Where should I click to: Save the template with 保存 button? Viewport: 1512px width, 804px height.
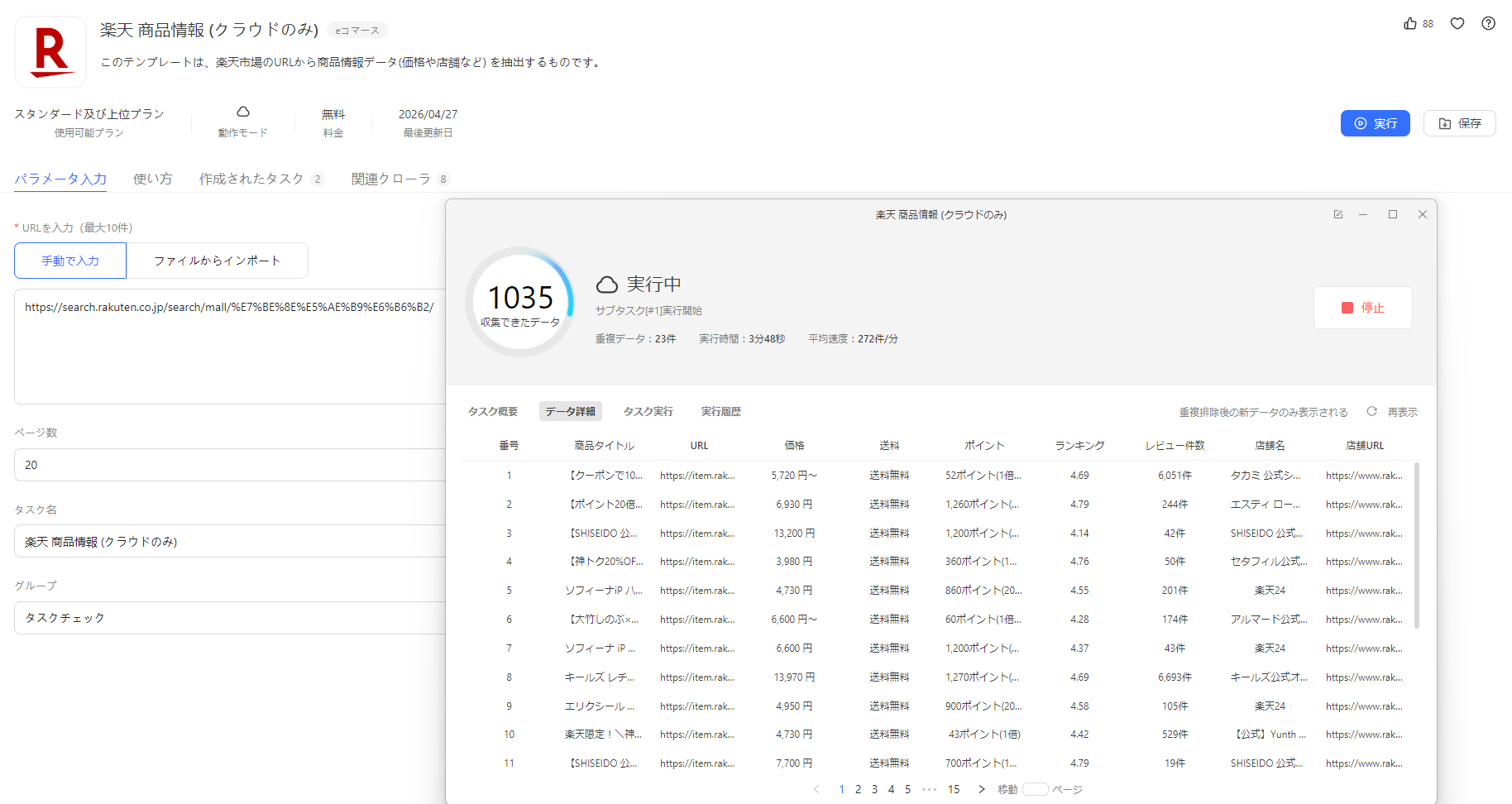pos(1459,123)
